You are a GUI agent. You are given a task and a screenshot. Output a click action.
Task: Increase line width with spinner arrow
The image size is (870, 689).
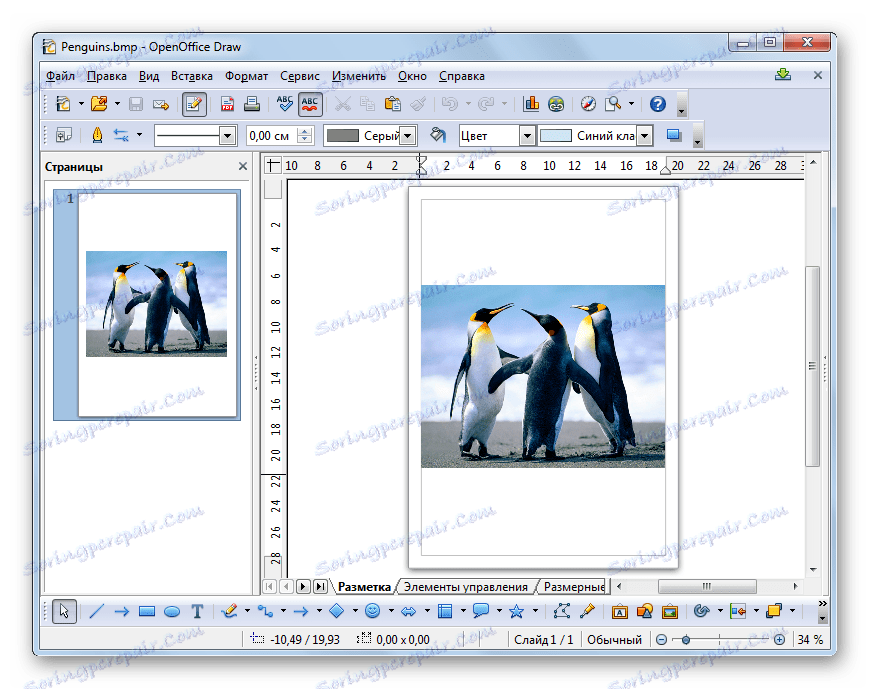click(x=305, y=131)
